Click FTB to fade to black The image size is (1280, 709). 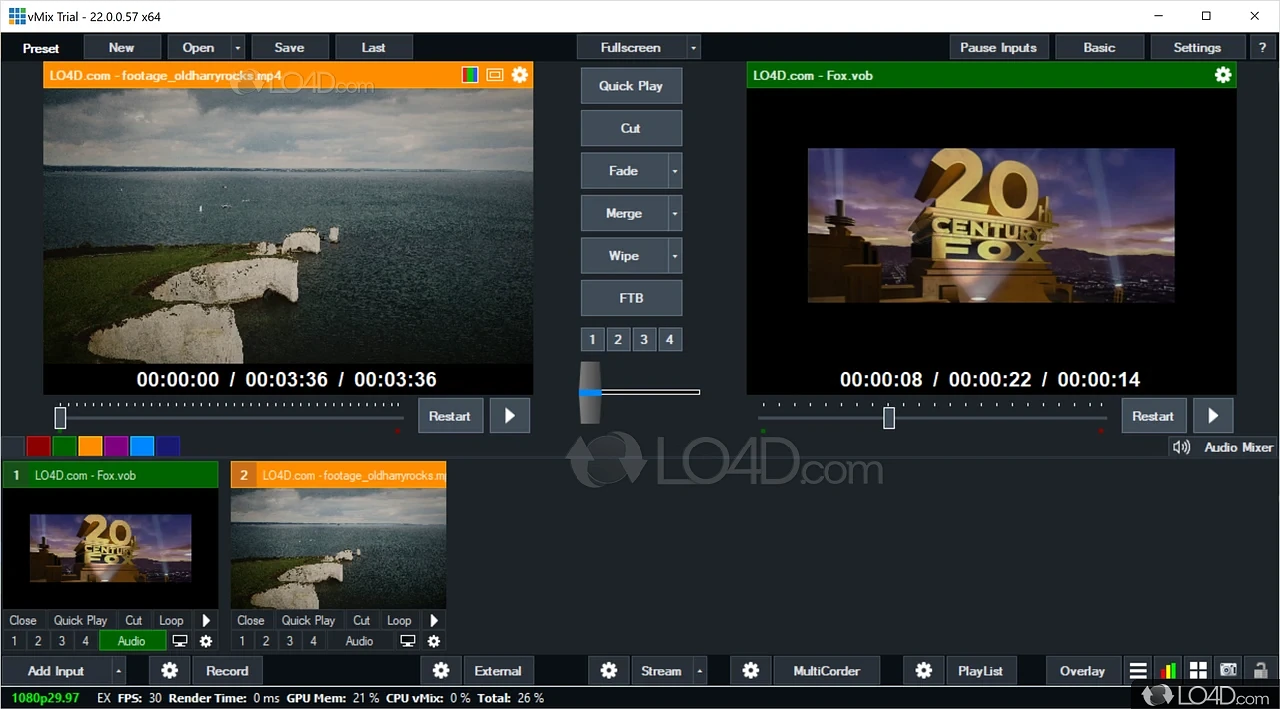(631, 297)
